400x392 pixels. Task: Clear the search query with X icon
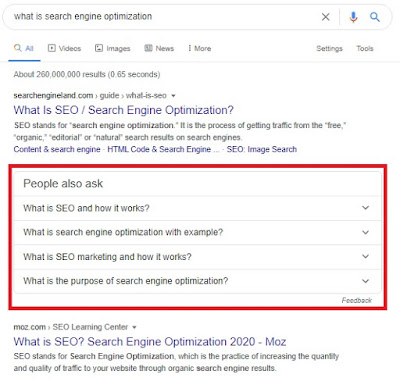coord(326,17)
